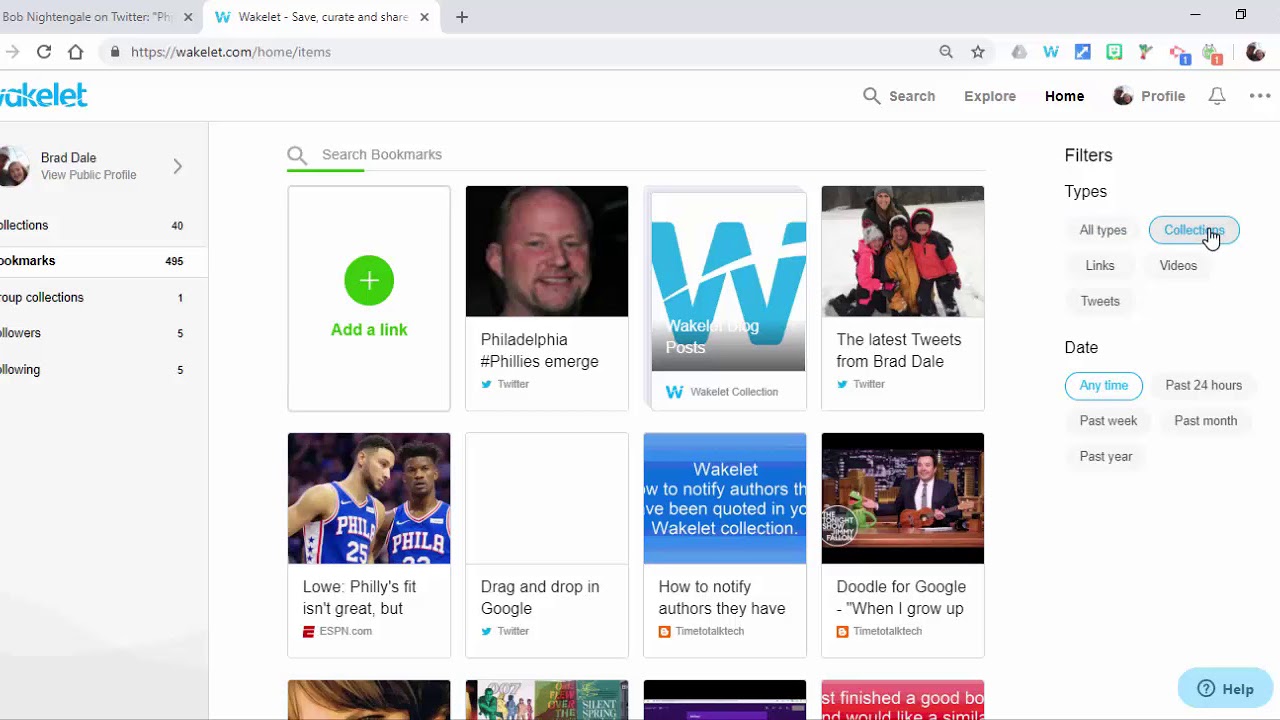Click the zoom magnifier icon in address bar
Screen dimensions: 1280x720
(946, 52)
